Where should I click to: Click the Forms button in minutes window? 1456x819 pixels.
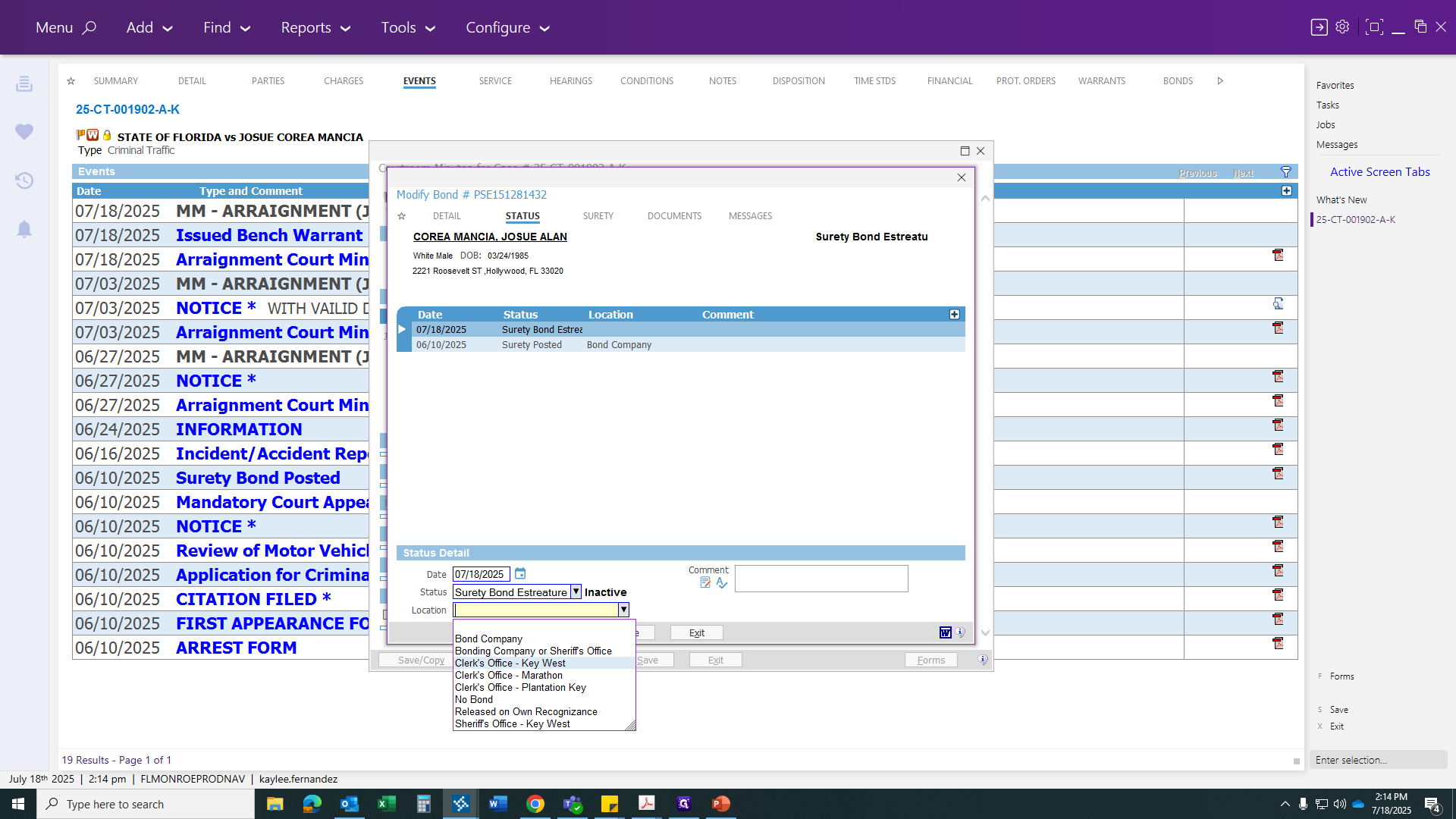coord(930,660)
